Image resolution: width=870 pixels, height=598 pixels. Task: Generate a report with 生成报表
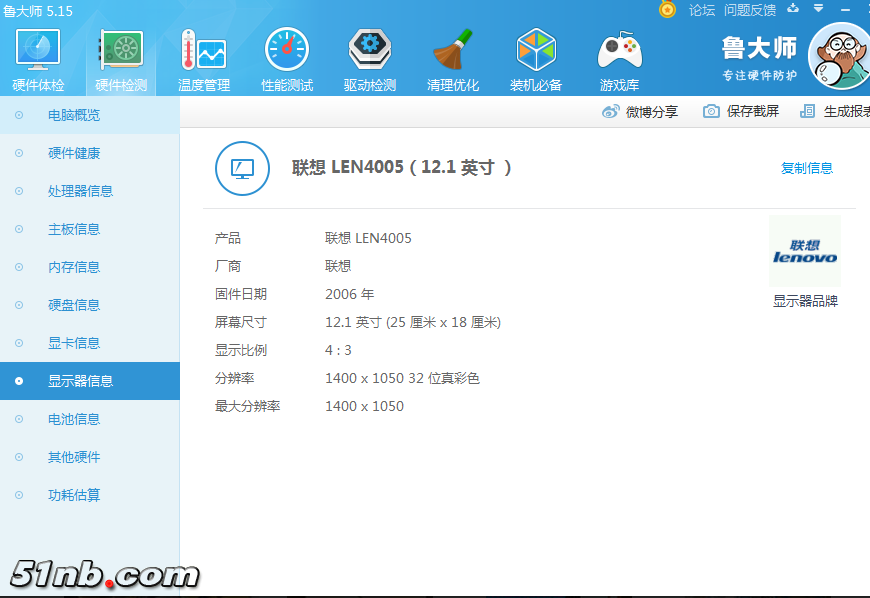click(834, 112)
